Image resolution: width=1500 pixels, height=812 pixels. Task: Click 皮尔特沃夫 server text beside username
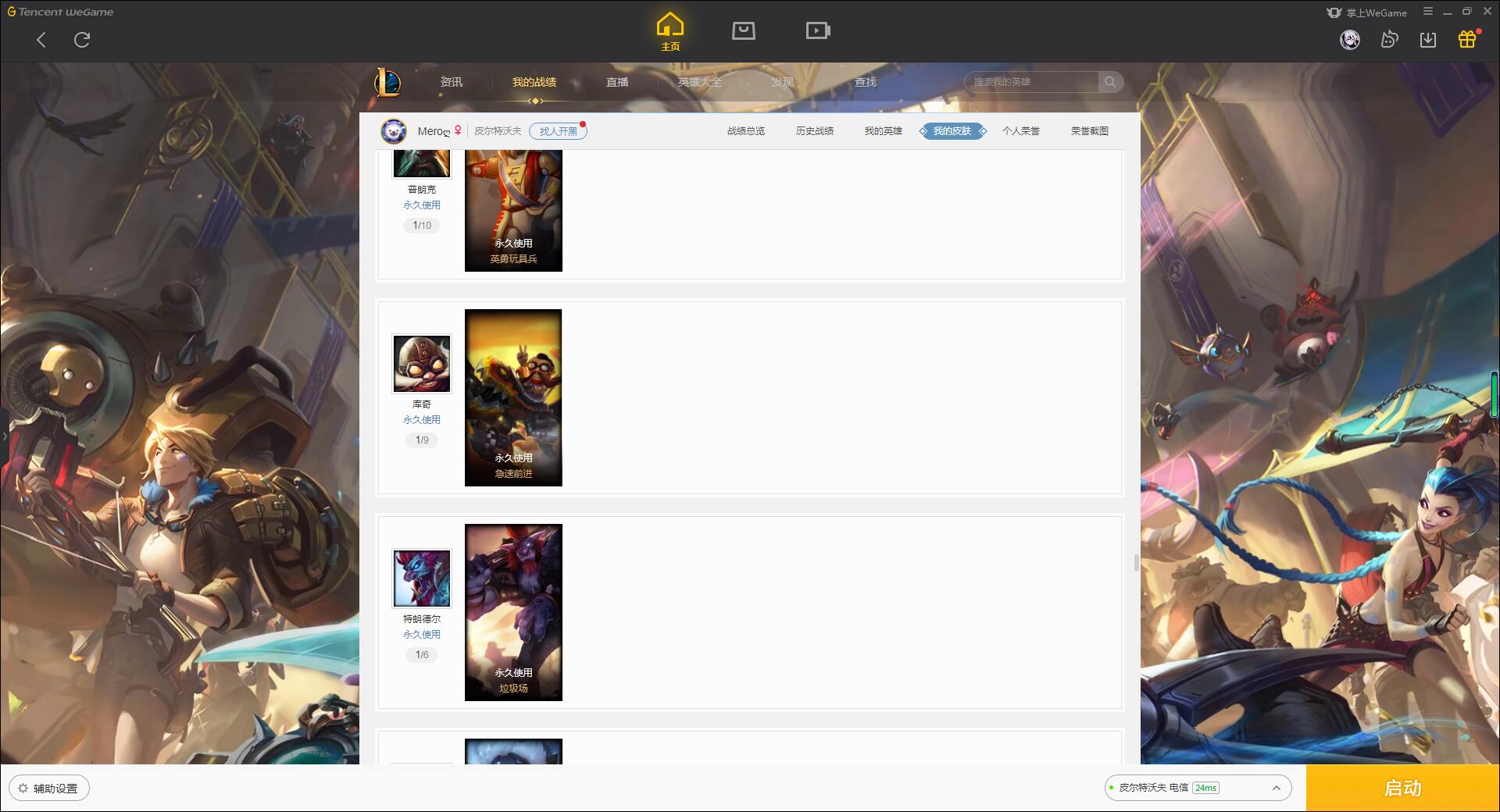pos(498,131)
